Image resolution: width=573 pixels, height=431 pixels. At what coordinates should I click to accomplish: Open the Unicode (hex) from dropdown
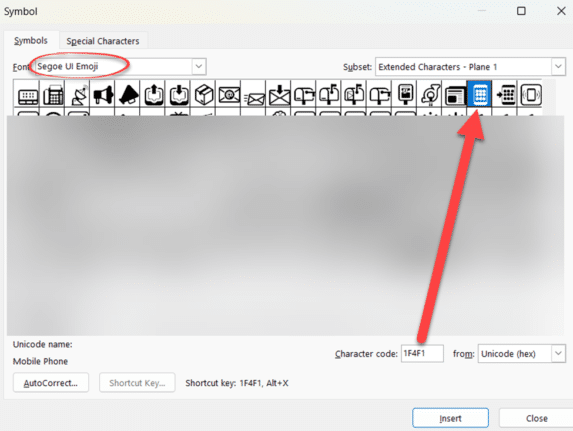click(x=558, y=354)
